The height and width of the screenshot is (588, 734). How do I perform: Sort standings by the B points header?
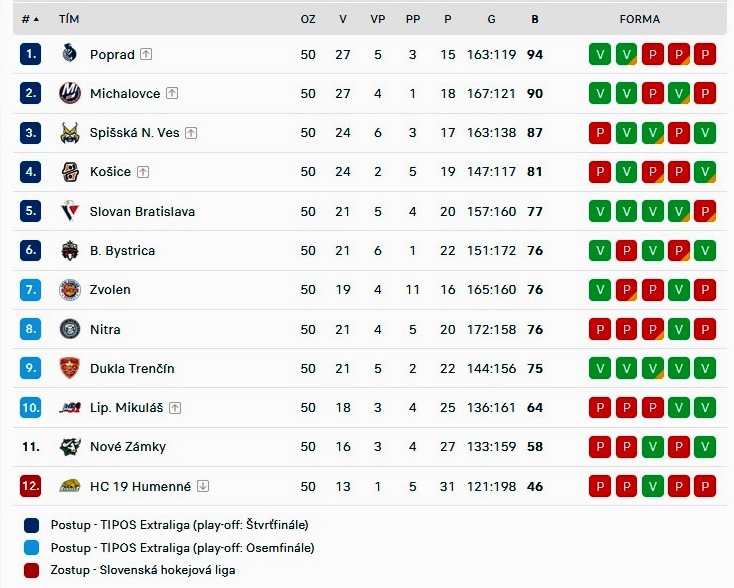(x=535, y=19)
